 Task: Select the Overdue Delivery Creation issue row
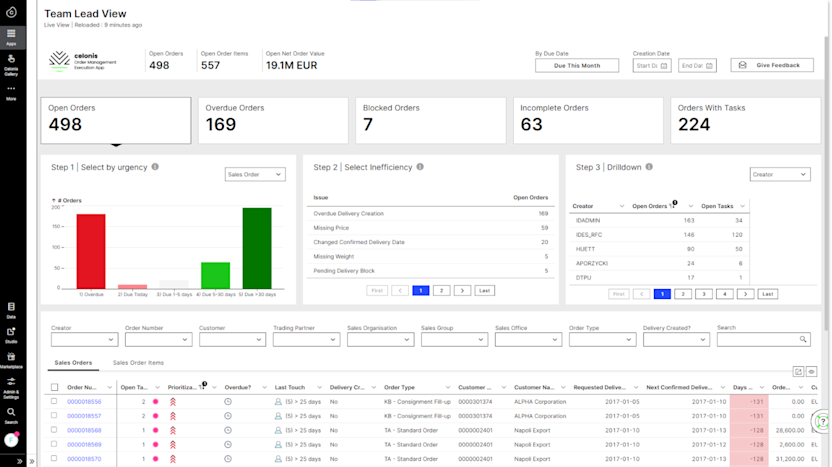click(x=430, y=213)
